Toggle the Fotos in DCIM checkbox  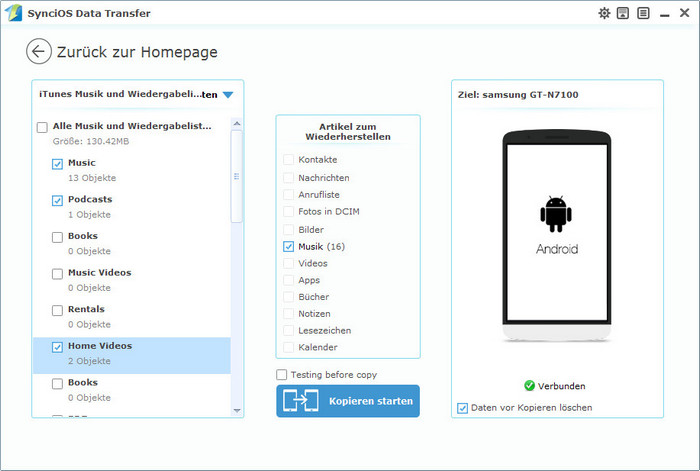(x=288, y=212)
